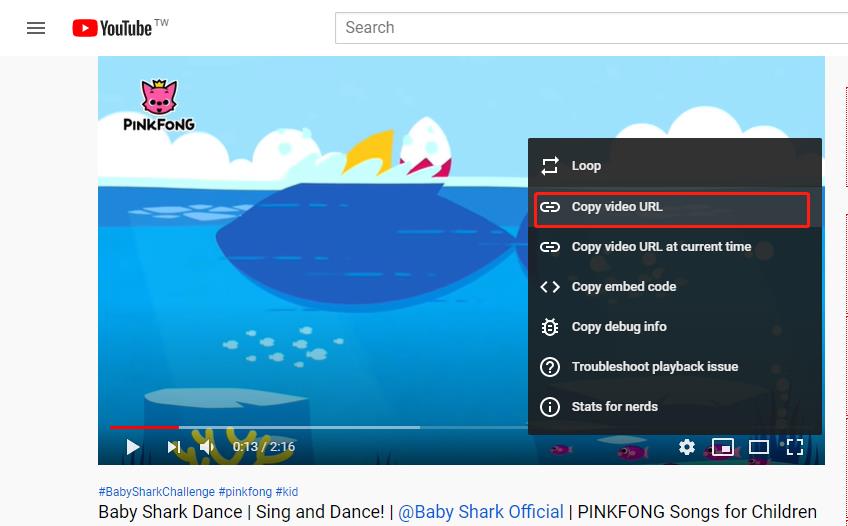The height and width of the screenshot is (526, 848).
Task: Choose Copy video URL
Action: tap(674, 207)
